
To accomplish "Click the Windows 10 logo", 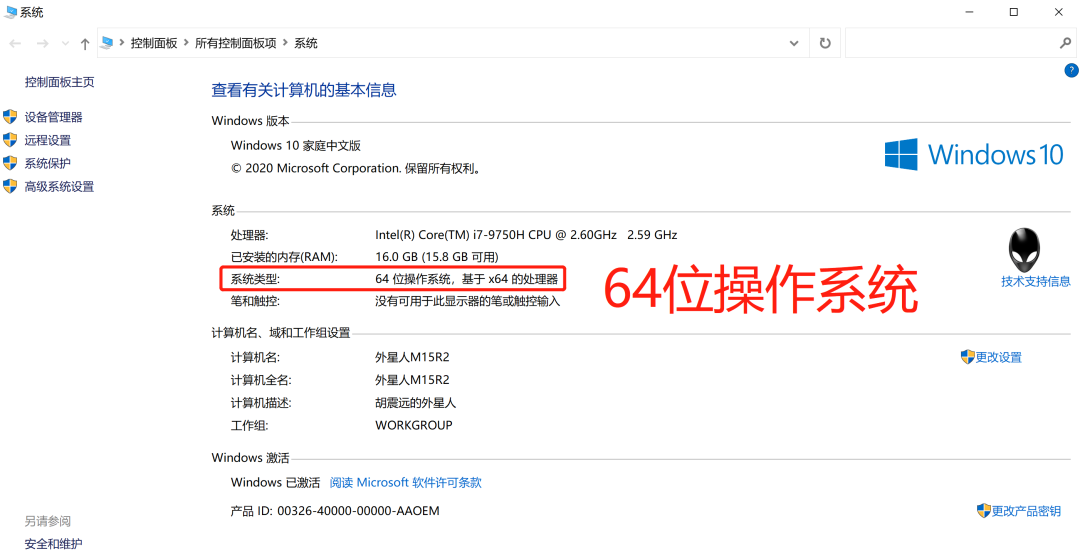I will 974,154.
